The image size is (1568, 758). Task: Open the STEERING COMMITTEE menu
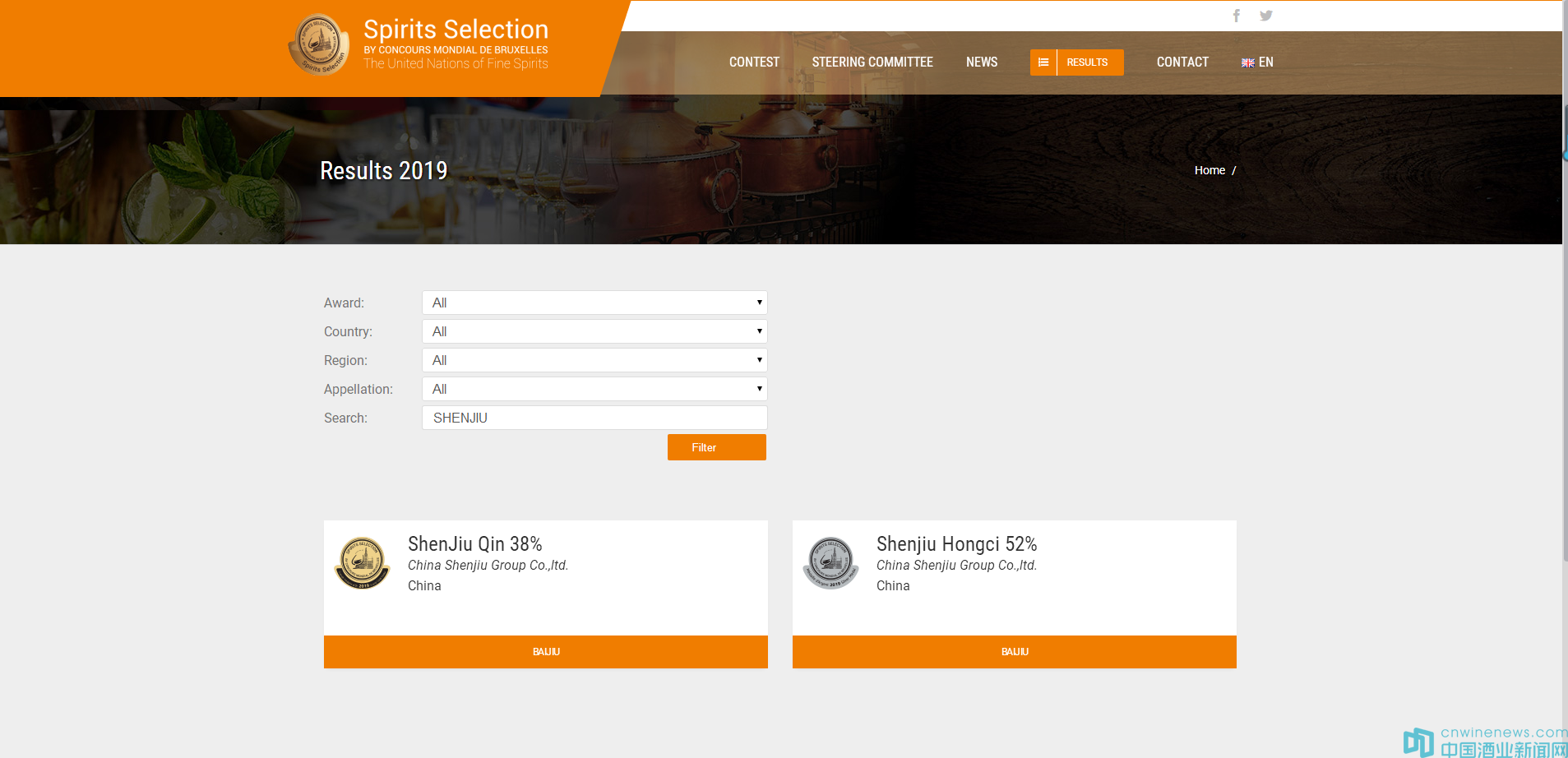point(872,62)
